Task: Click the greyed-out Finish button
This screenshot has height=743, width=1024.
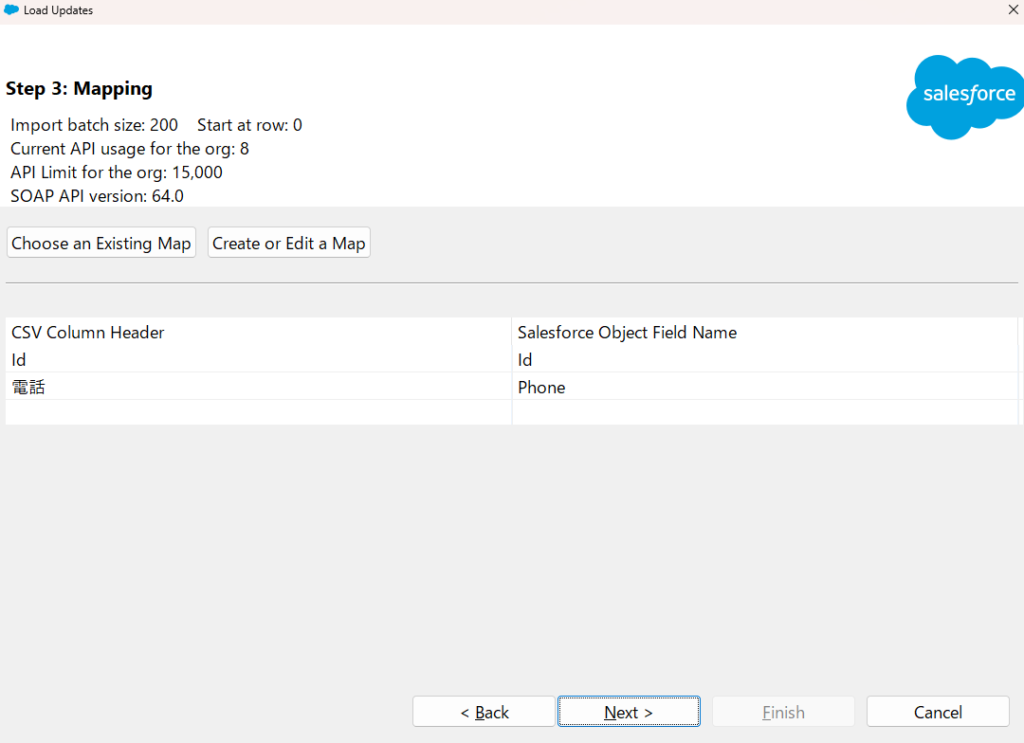Action: click(783, 712)
